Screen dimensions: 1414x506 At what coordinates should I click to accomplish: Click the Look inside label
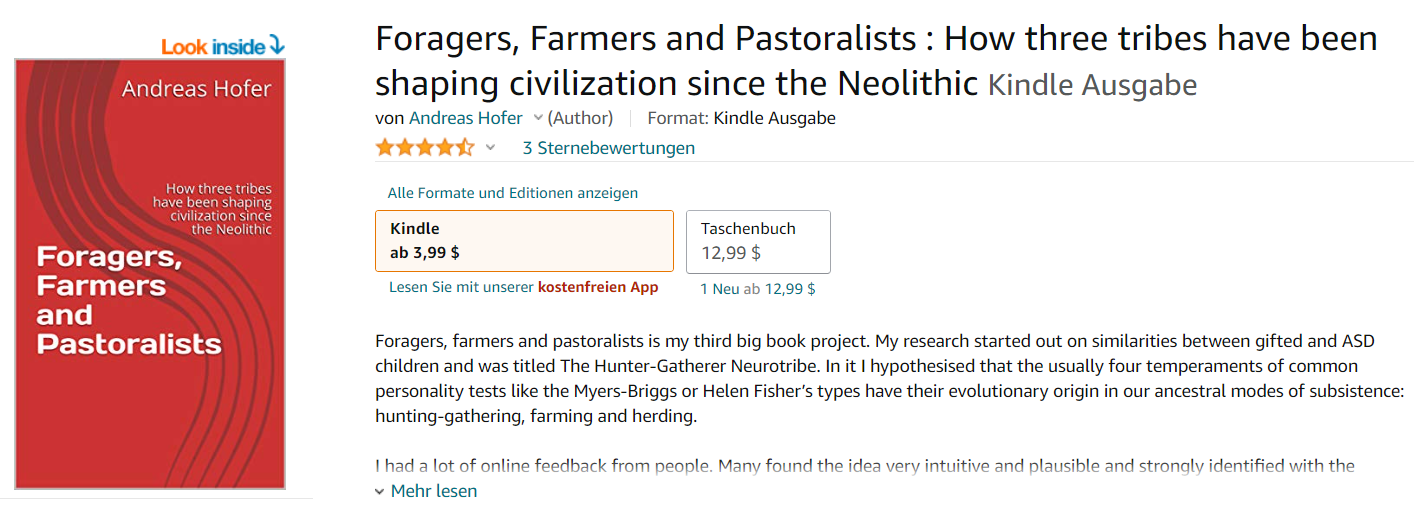(213, 47)
